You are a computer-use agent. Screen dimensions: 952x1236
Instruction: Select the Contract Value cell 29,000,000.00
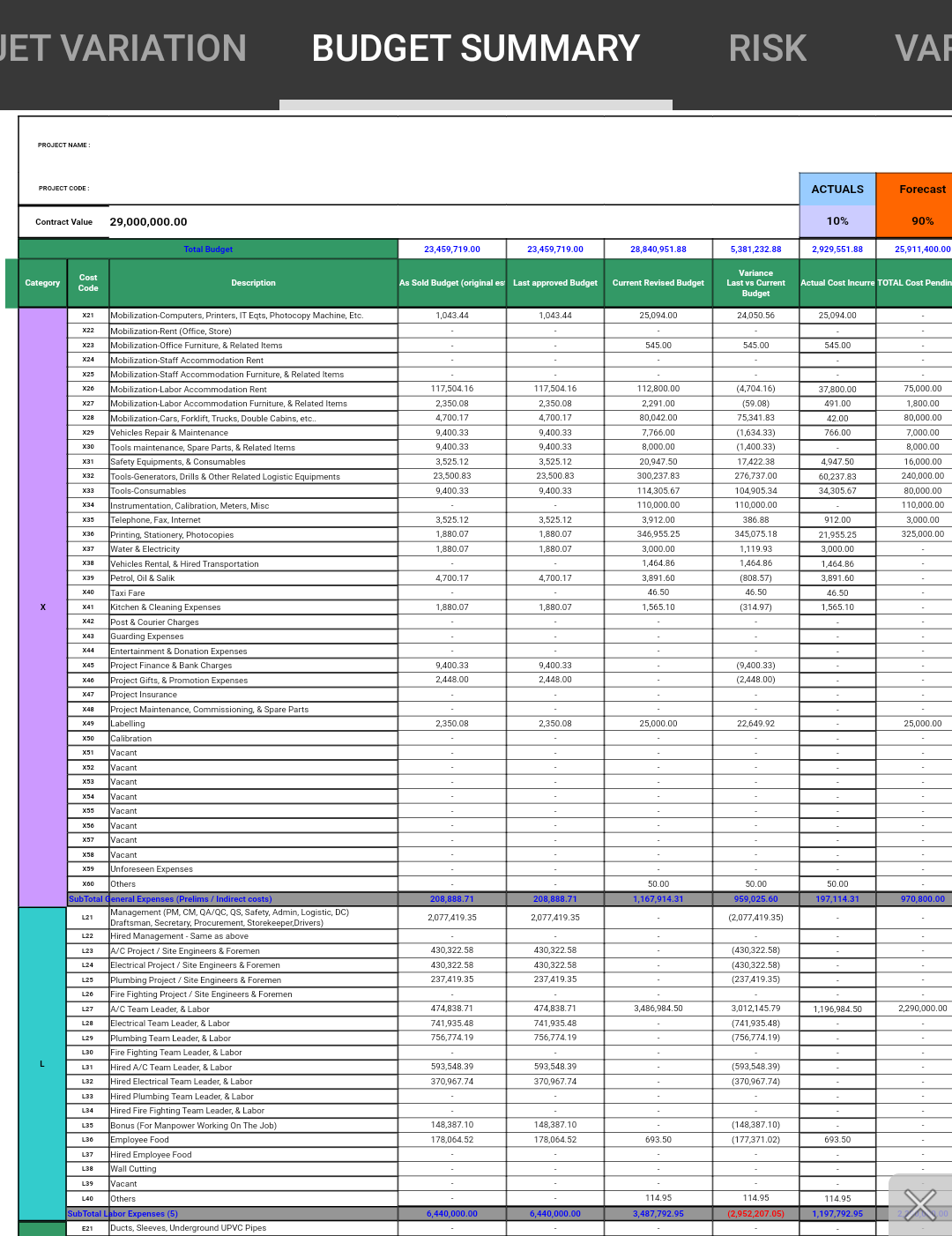point(148,222)
